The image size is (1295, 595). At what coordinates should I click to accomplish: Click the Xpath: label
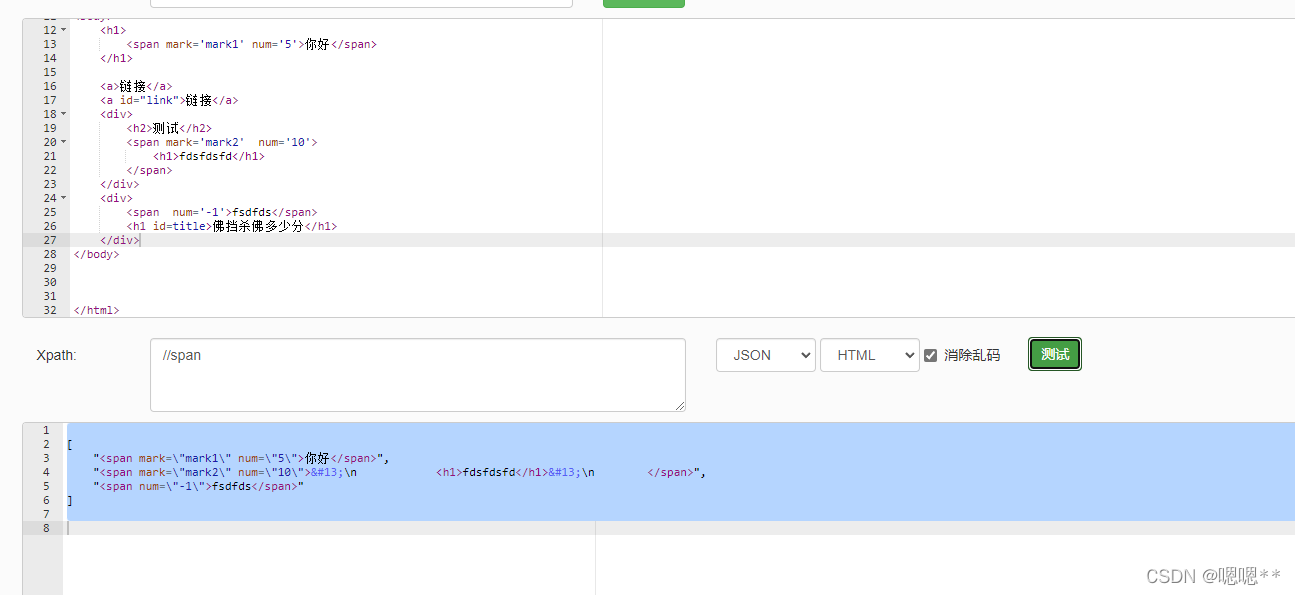56,355
